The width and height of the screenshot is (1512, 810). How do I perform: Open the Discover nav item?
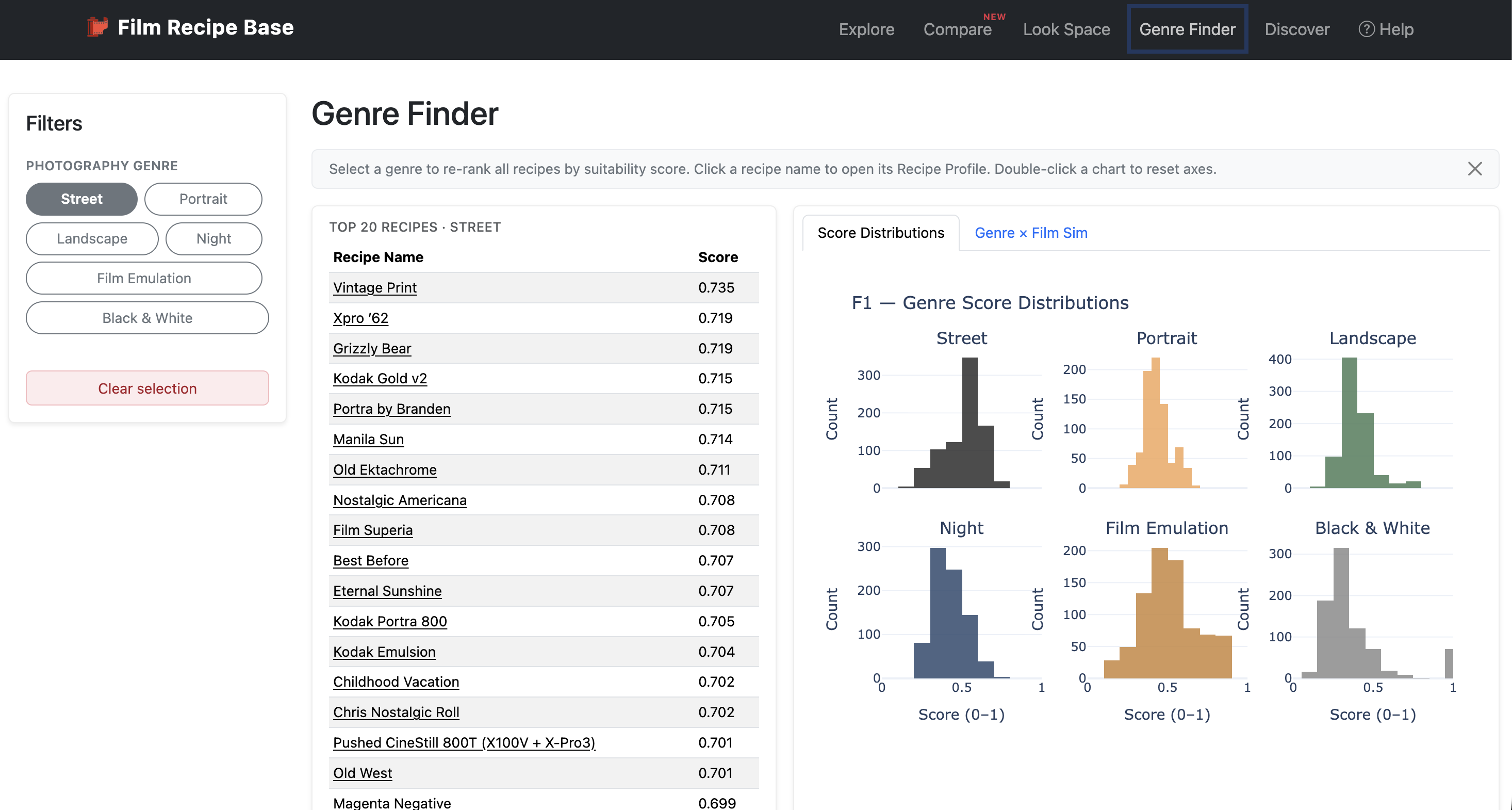tap(1296, 29)
